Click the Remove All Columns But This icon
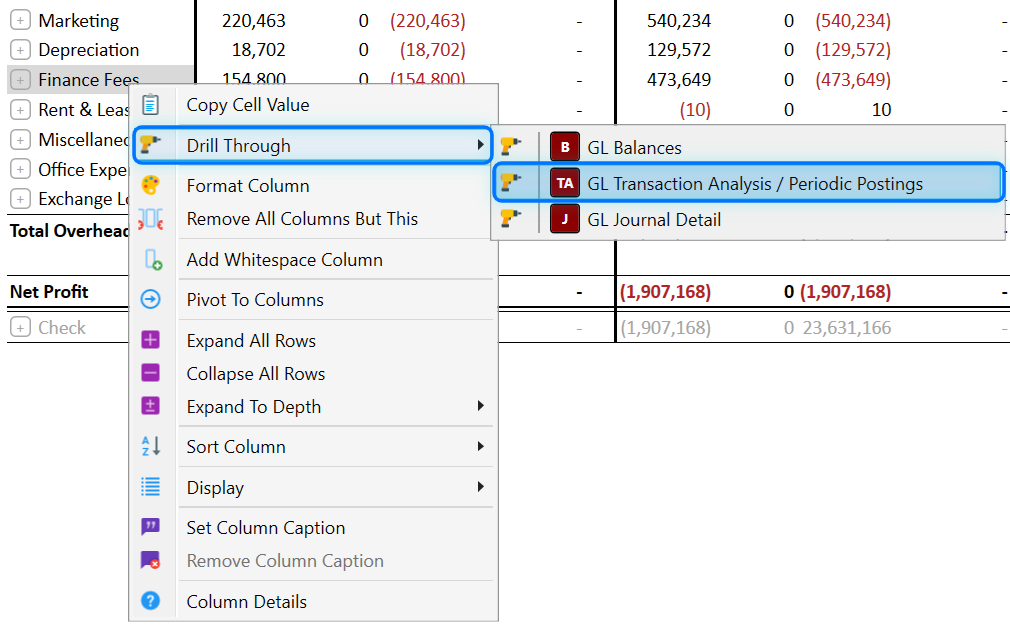Screen dimensions: 1010x630 pos(150,219)
